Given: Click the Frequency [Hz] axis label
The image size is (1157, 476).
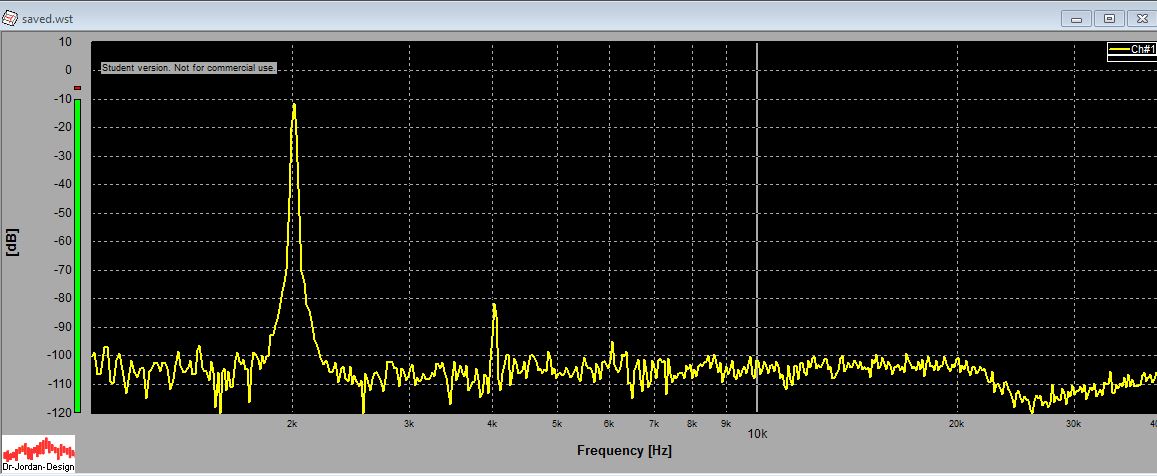Looking at the screenshot, I should coord(624,450).
